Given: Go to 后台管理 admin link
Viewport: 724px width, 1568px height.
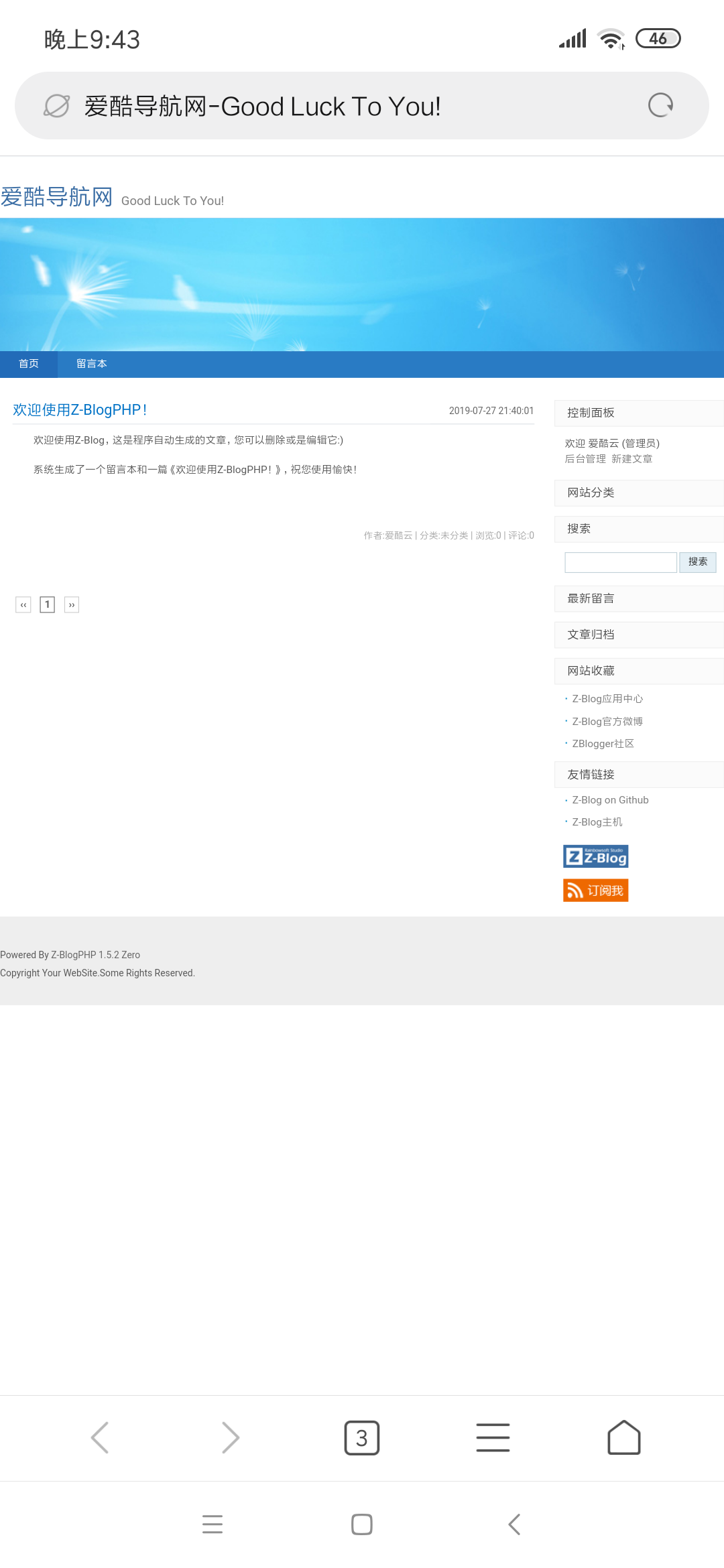Looking at the screenshot, I should pyautogui.click(x=585, y=459).
